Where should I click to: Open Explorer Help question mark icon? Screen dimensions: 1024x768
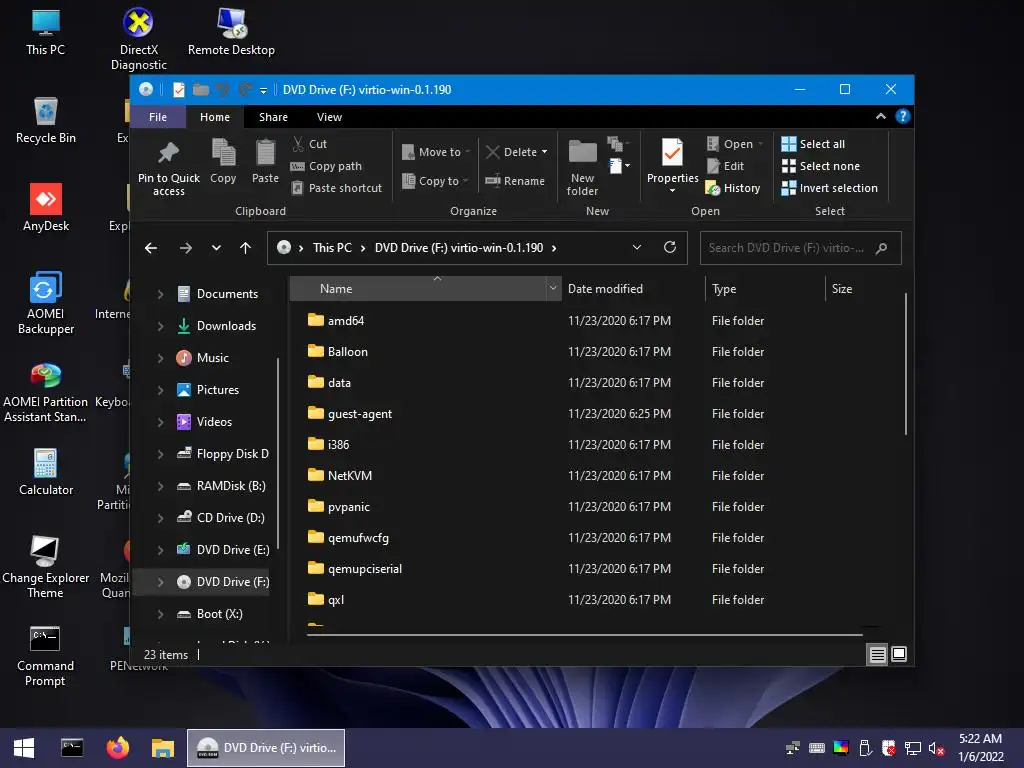point(903,116)
